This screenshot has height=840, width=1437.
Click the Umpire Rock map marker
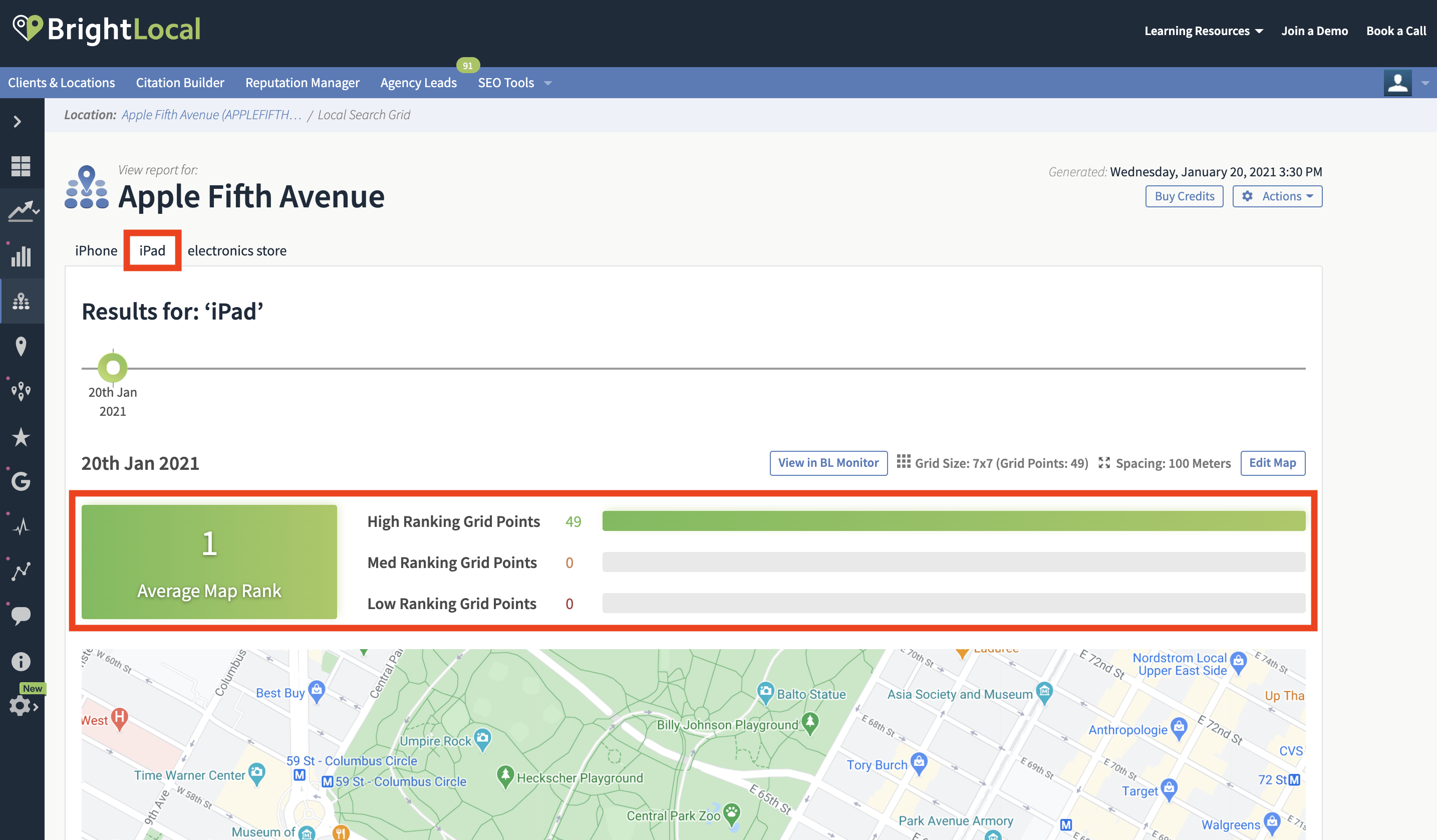pos(482,740)
